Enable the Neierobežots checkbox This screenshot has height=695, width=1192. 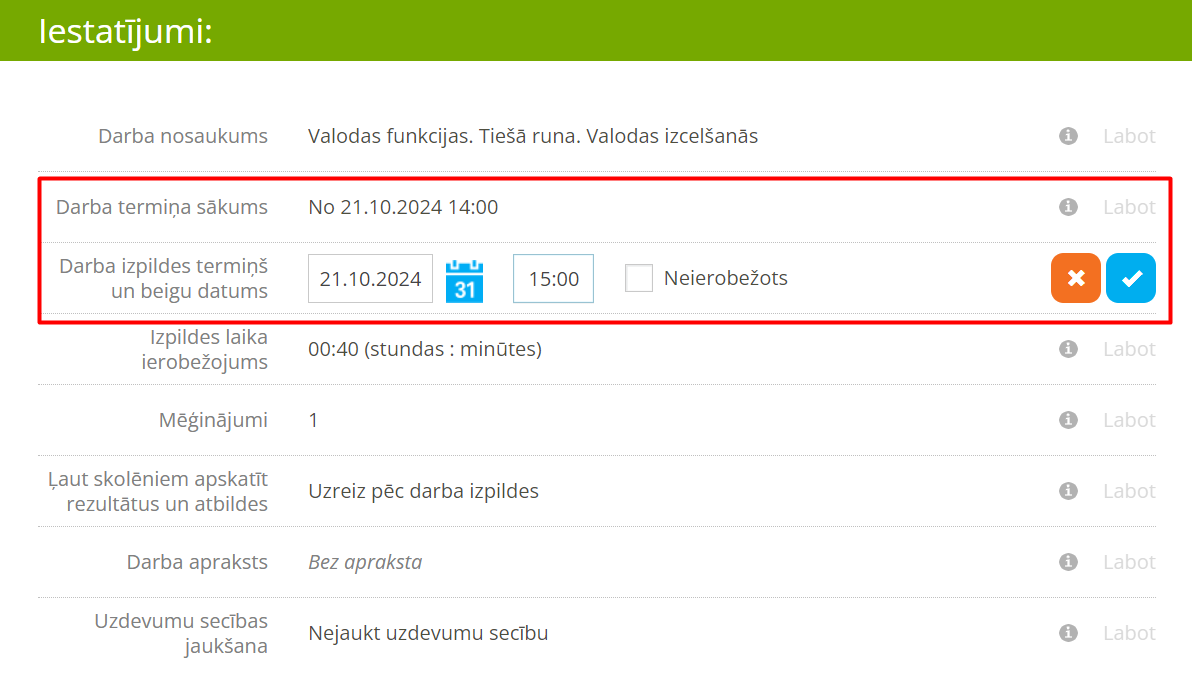click(x=639, y=278)
